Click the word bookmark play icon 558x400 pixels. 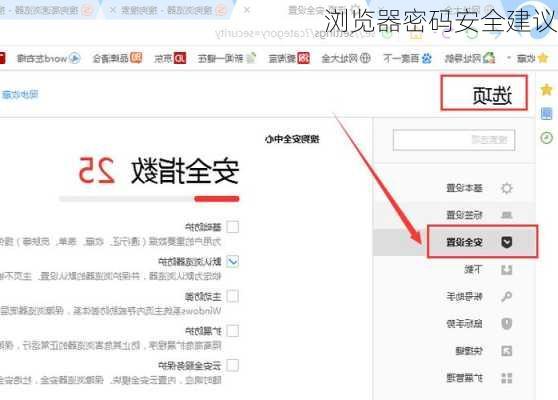coord(75,58)
